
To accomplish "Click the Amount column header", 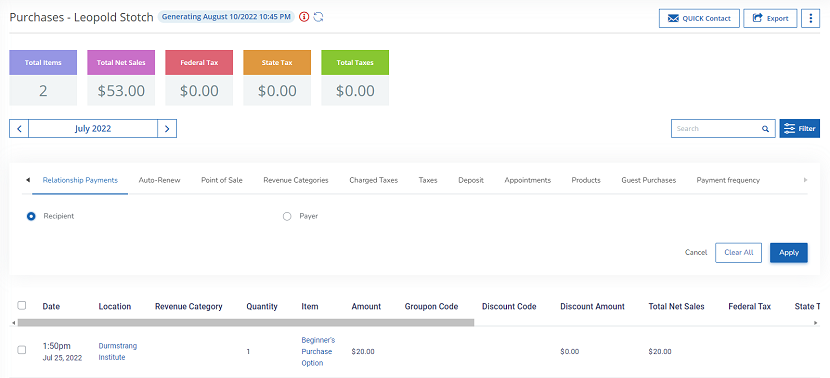I will pyautogui.click(x=366, y=307).
